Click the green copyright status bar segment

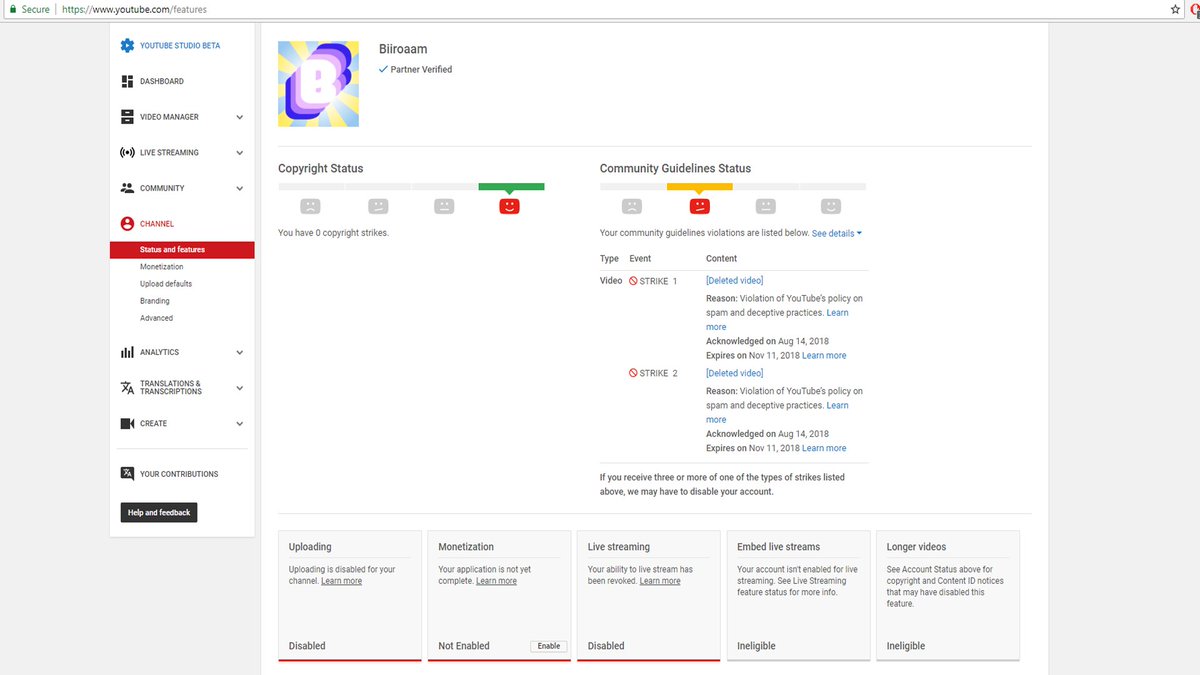(x=511, y=186)
